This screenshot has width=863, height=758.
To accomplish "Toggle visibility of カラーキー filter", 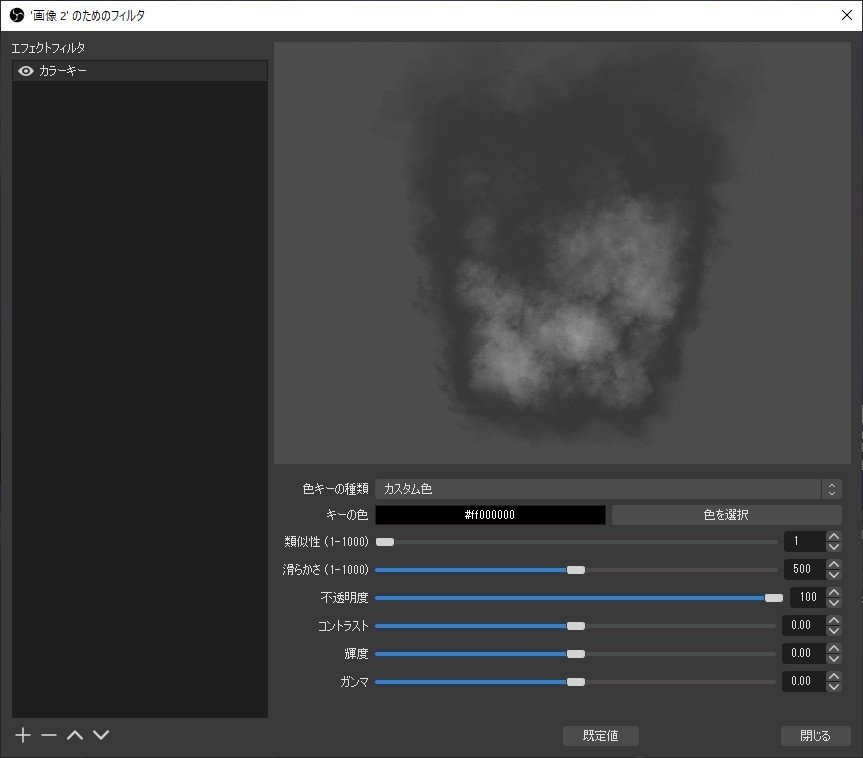I will pyautogui.click(x=26, y=71).
